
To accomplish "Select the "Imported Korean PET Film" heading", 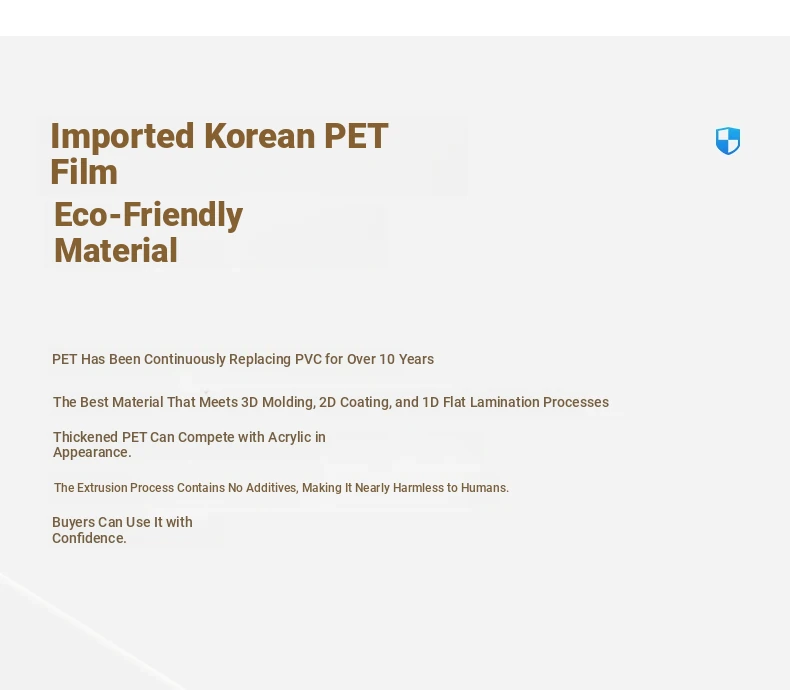I will [219, 154].
